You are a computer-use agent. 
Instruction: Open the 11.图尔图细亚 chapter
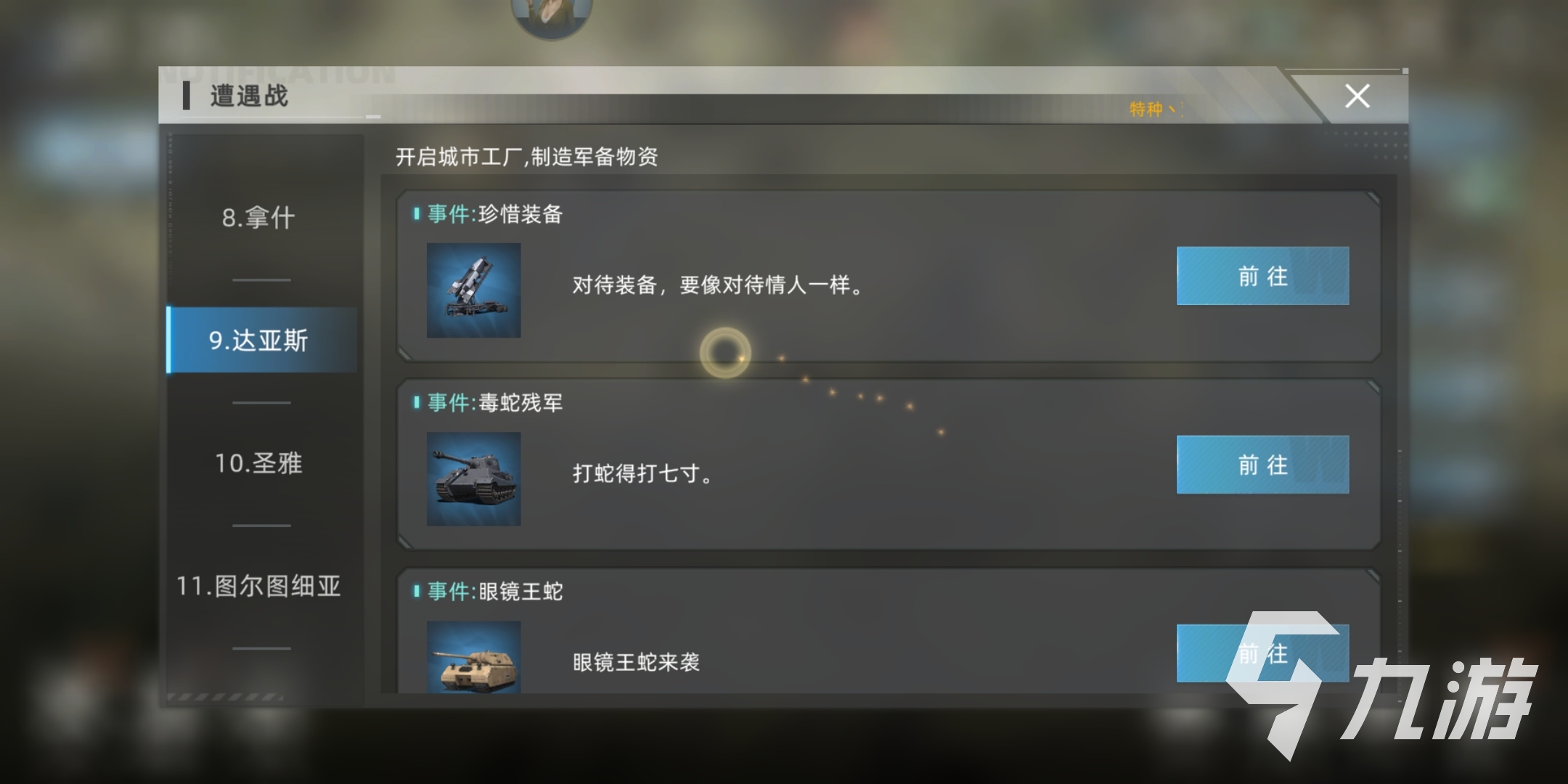pos(259,586)
